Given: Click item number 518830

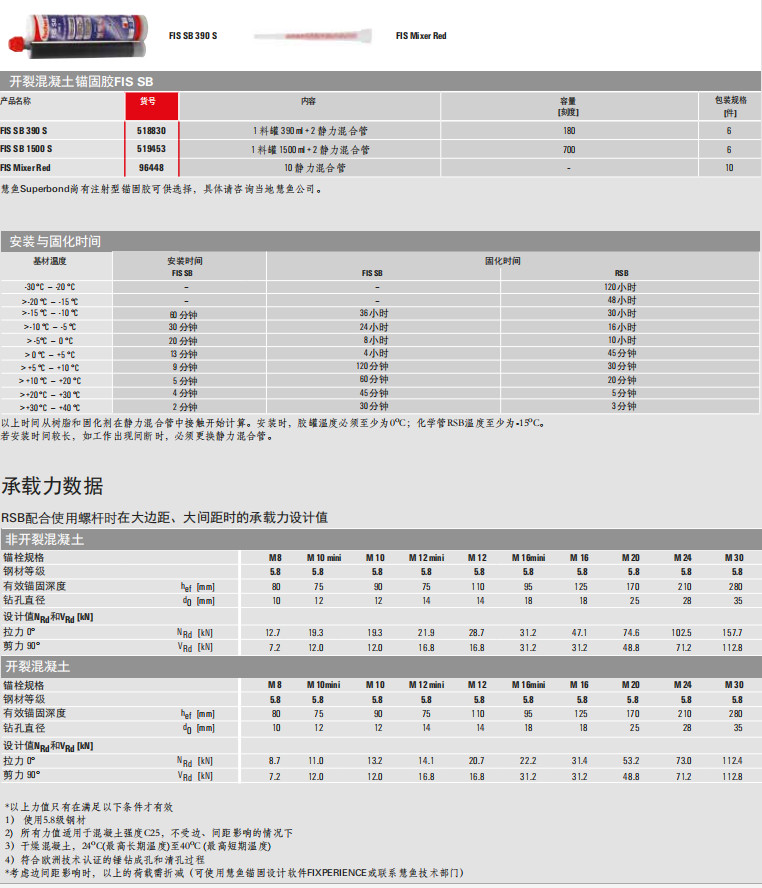Looking at the screenshot, I should pos(151,130).
